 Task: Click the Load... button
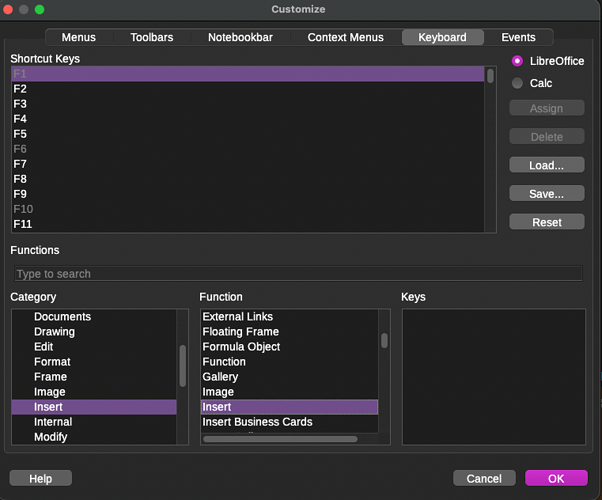546,165
